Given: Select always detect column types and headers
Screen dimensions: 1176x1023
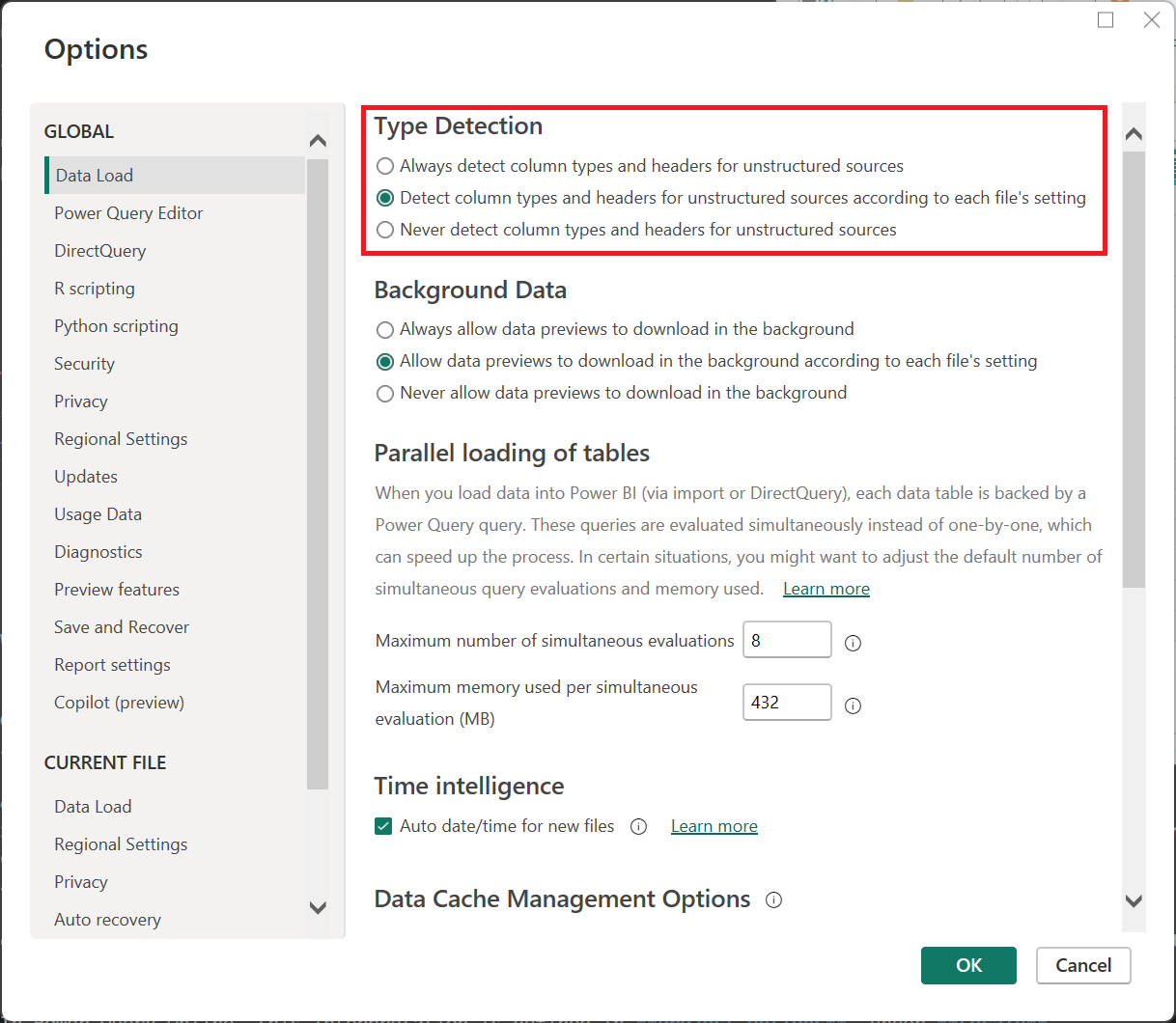Looking at the screenshot, I should click(384, 166).
